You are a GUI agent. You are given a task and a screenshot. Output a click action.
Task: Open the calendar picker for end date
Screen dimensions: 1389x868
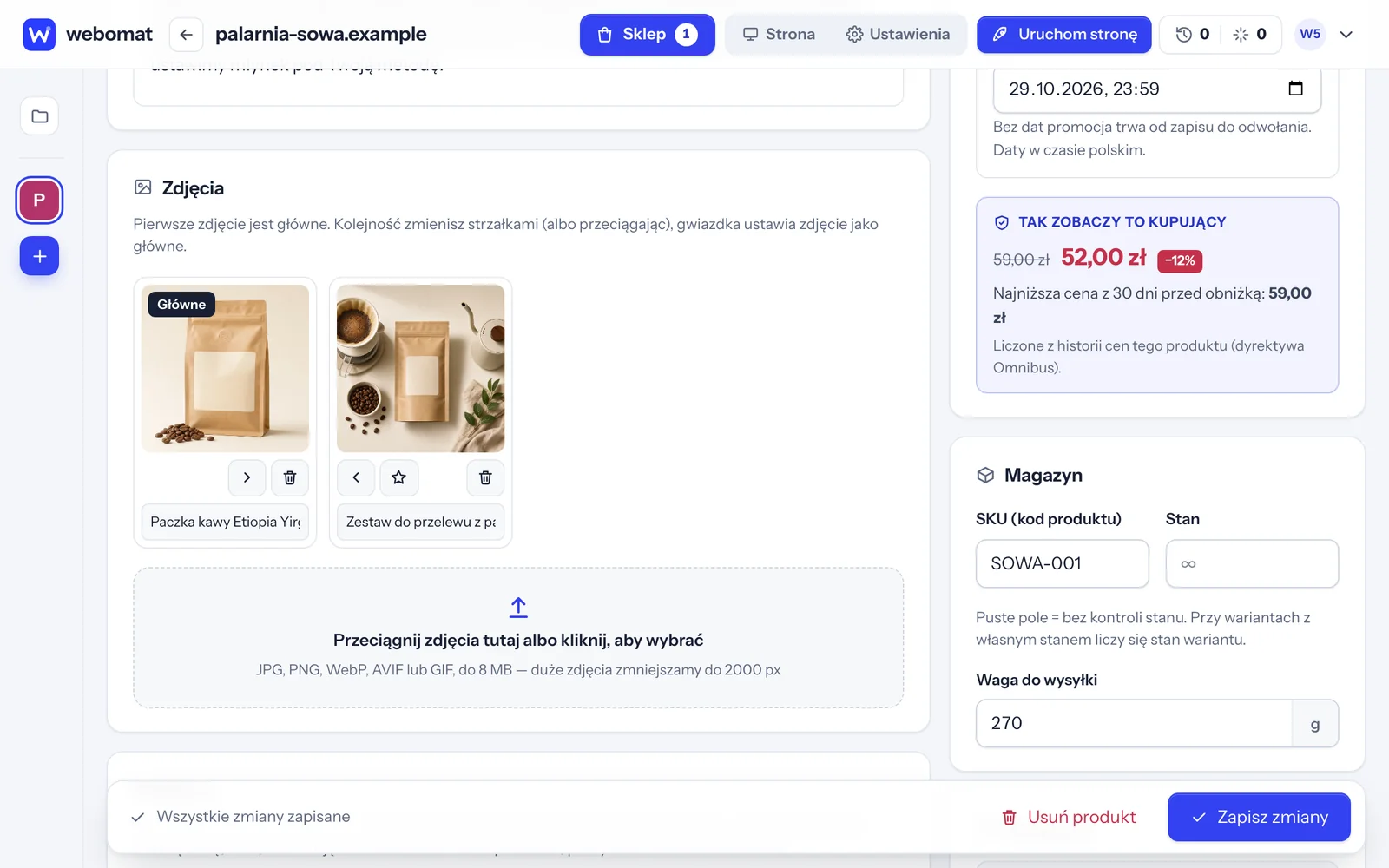click(1295, 89)
